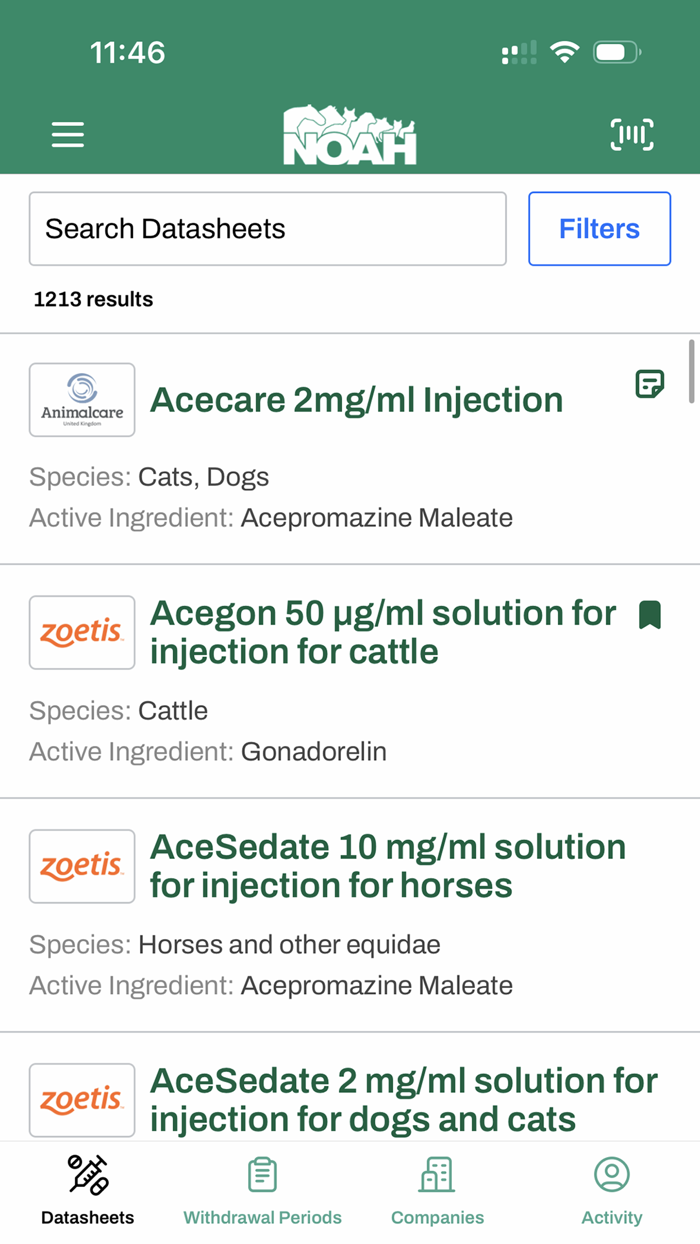Show the Activity tab
The image size is (700, 1244).
[x=612, y=1190]
